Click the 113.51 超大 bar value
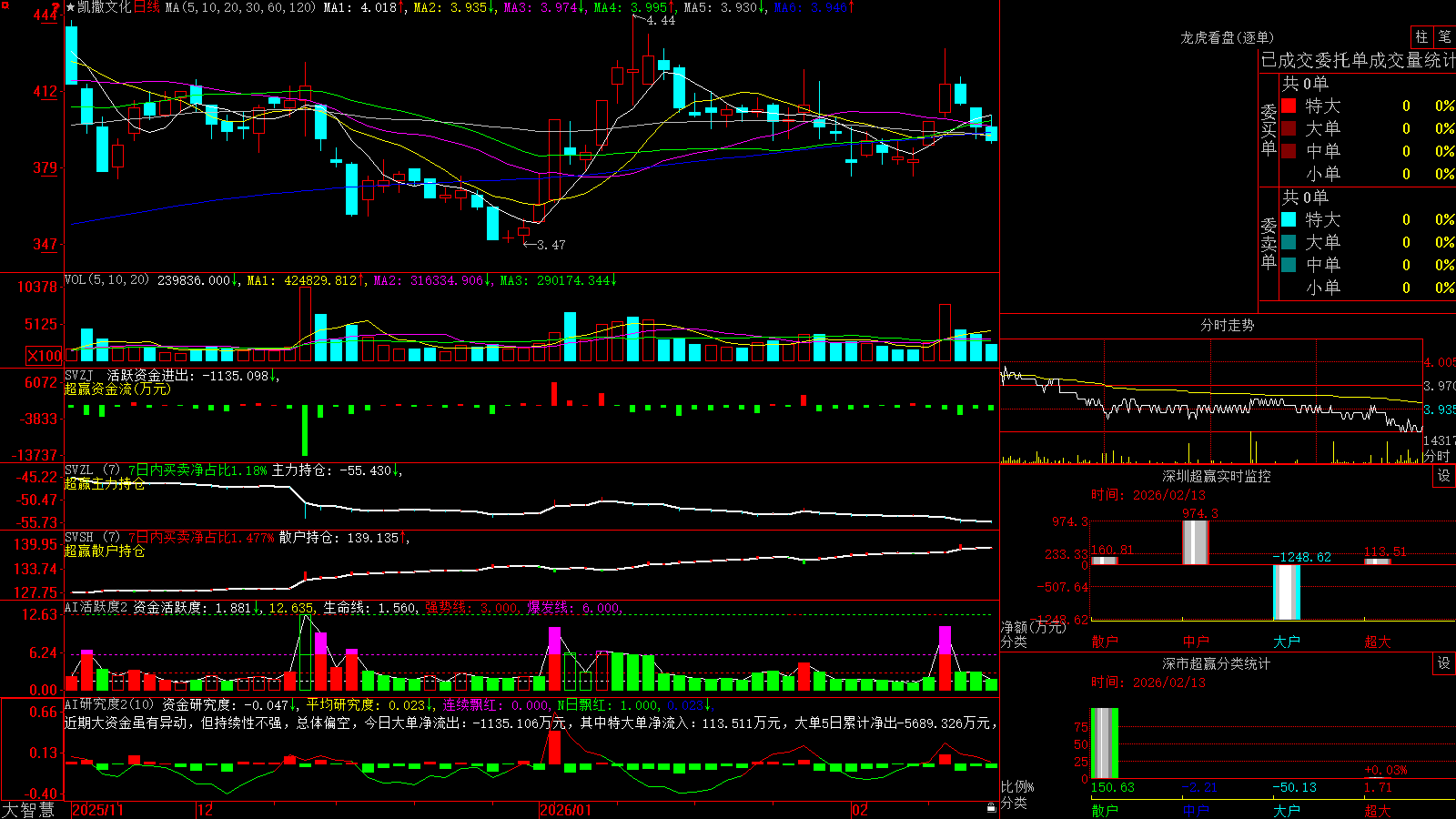Image resolution: width=1456 pixels, height=819 pixels. [x=1385, y=552]
